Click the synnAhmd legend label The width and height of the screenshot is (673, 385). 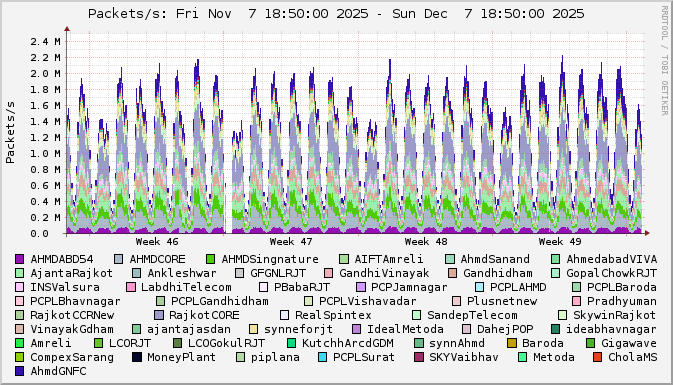[x=457, y=343]
